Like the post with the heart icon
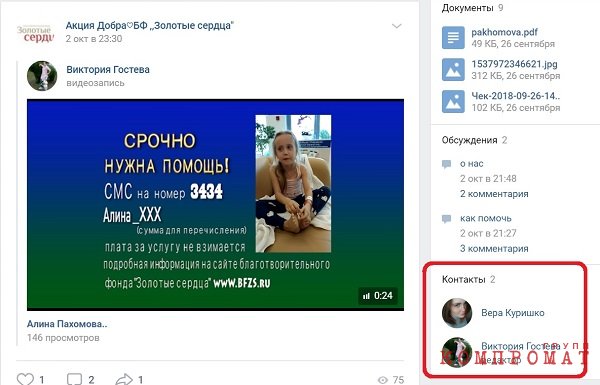Image resolution: width=600 pixels, height=385 pixels. [25, 379]
